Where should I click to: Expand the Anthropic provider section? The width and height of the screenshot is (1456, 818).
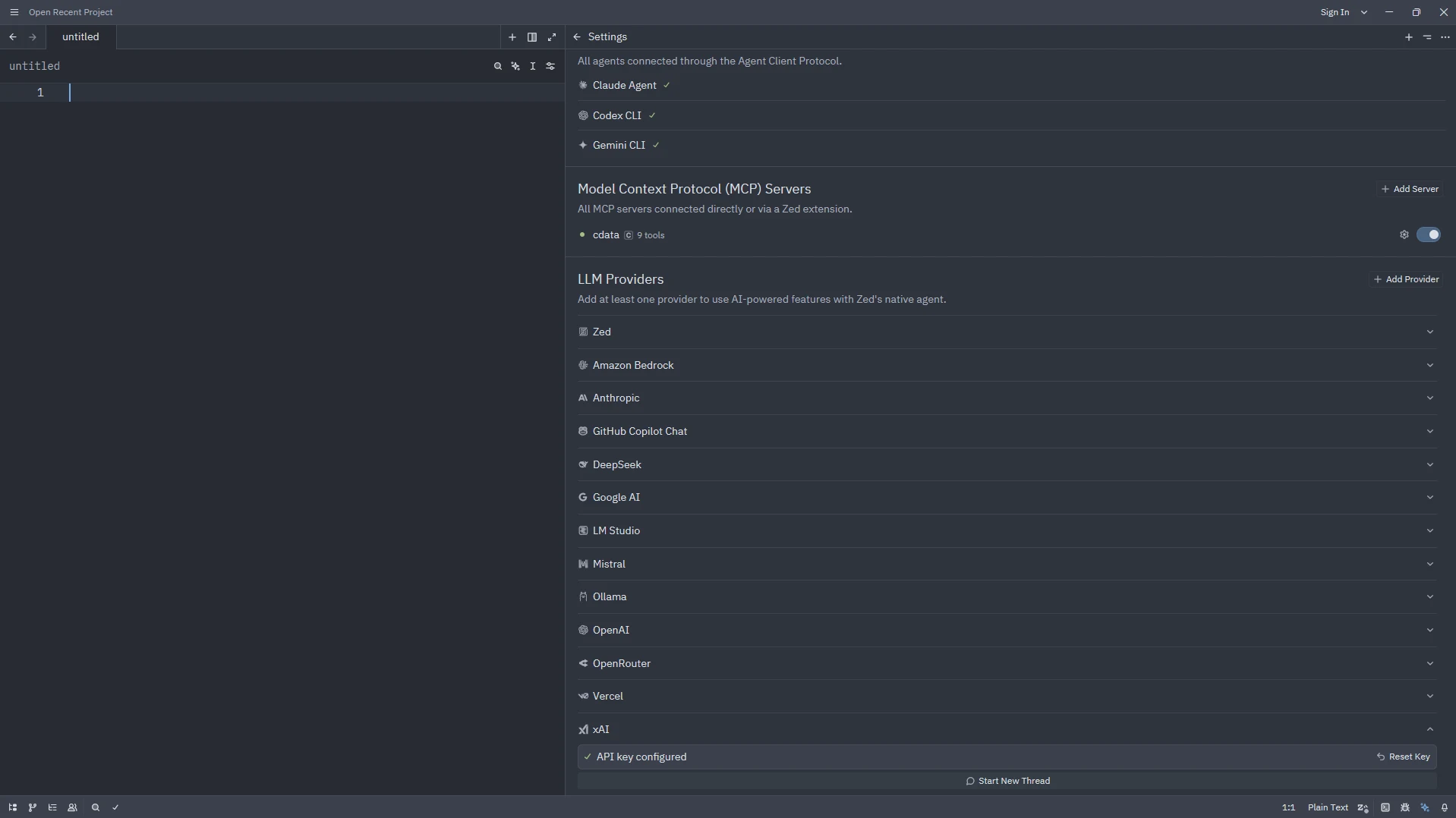point(1429,398)
